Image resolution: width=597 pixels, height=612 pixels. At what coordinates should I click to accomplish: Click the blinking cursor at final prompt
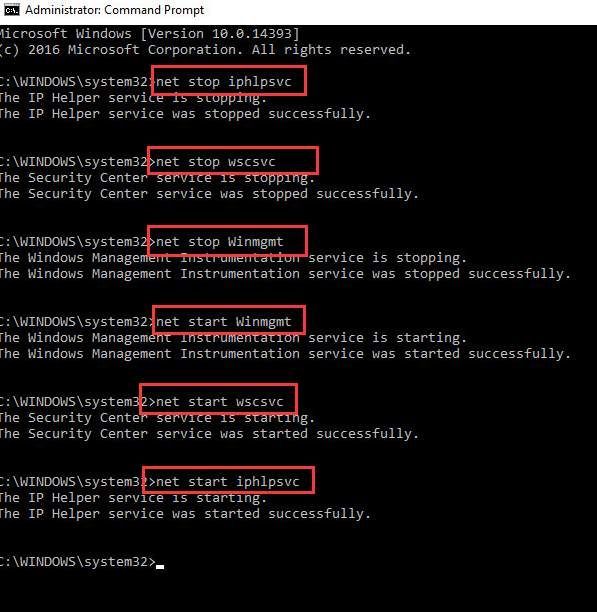[160, 567]
